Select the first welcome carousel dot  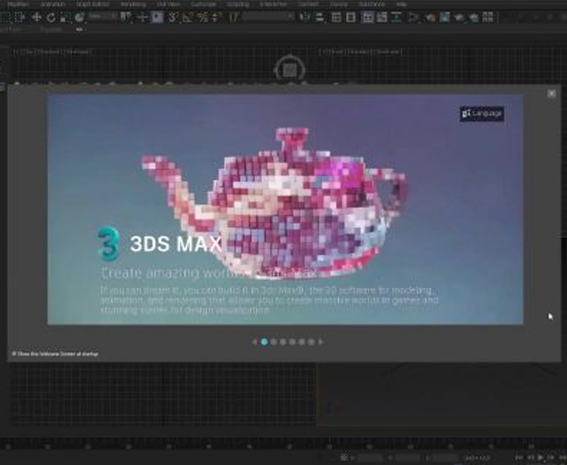point(264,342)
